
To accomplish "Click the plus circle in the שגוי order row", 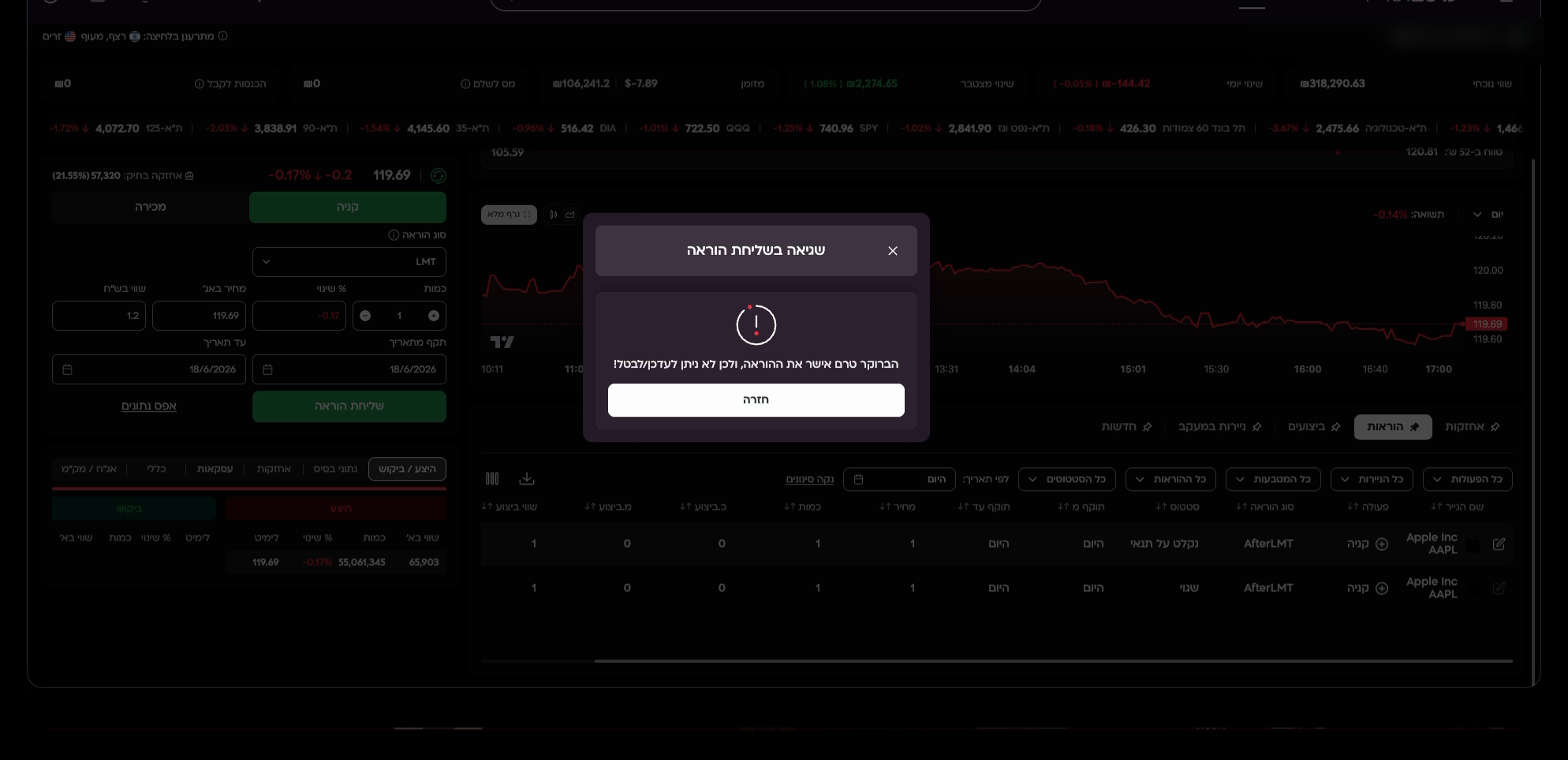I will 1382,588.
